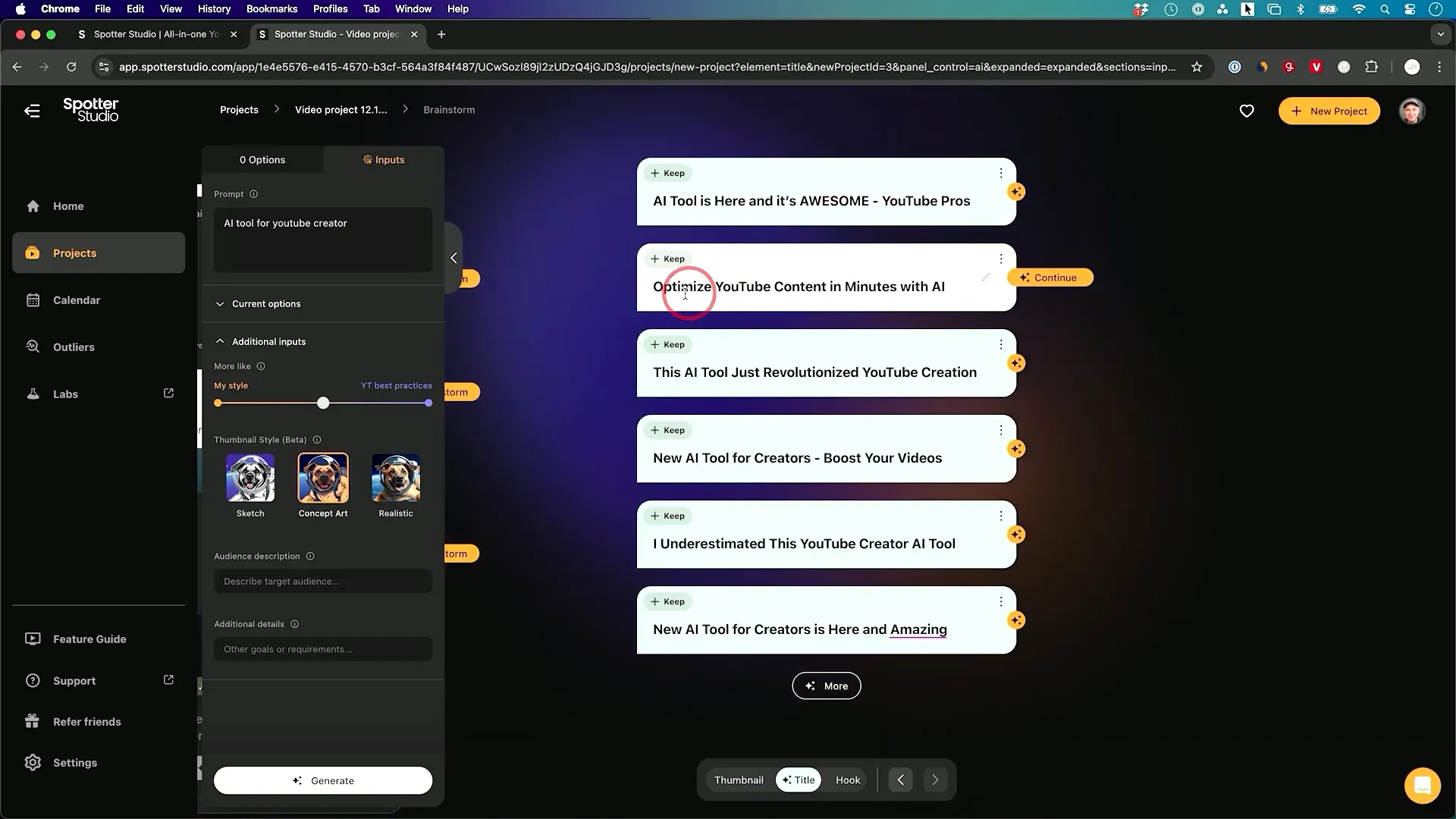Click the info icon next to More like
1456x819 pixels.
click(261, 366)
